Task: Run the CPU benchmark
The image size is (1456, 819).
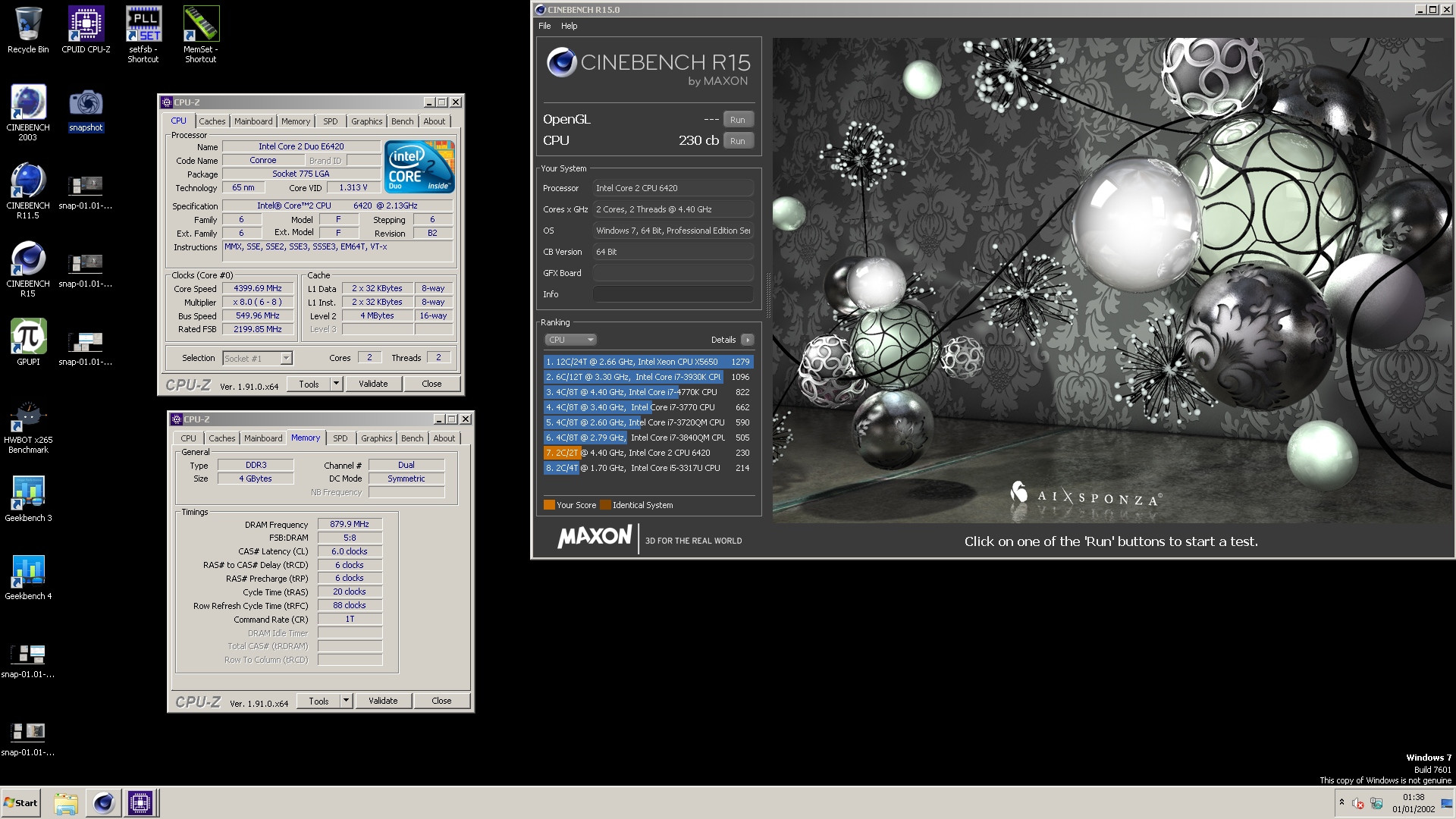Action: click(x=738, y=141)
